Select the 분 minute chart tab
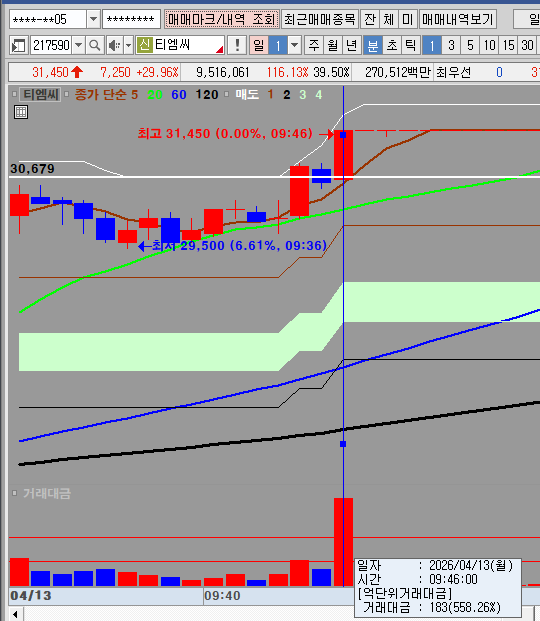540x621 pixels. click(x=372, y=46)
